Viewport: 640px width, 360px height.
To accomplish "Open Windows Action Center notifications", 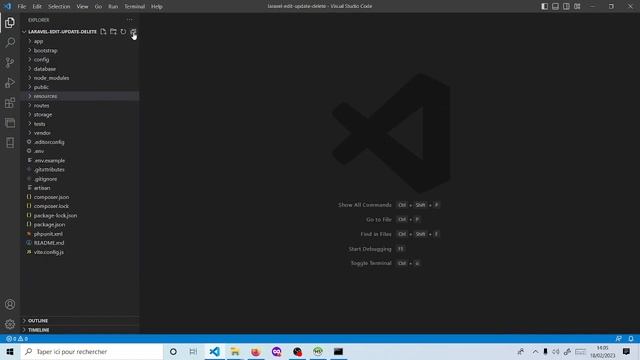I will coord(627,351).
